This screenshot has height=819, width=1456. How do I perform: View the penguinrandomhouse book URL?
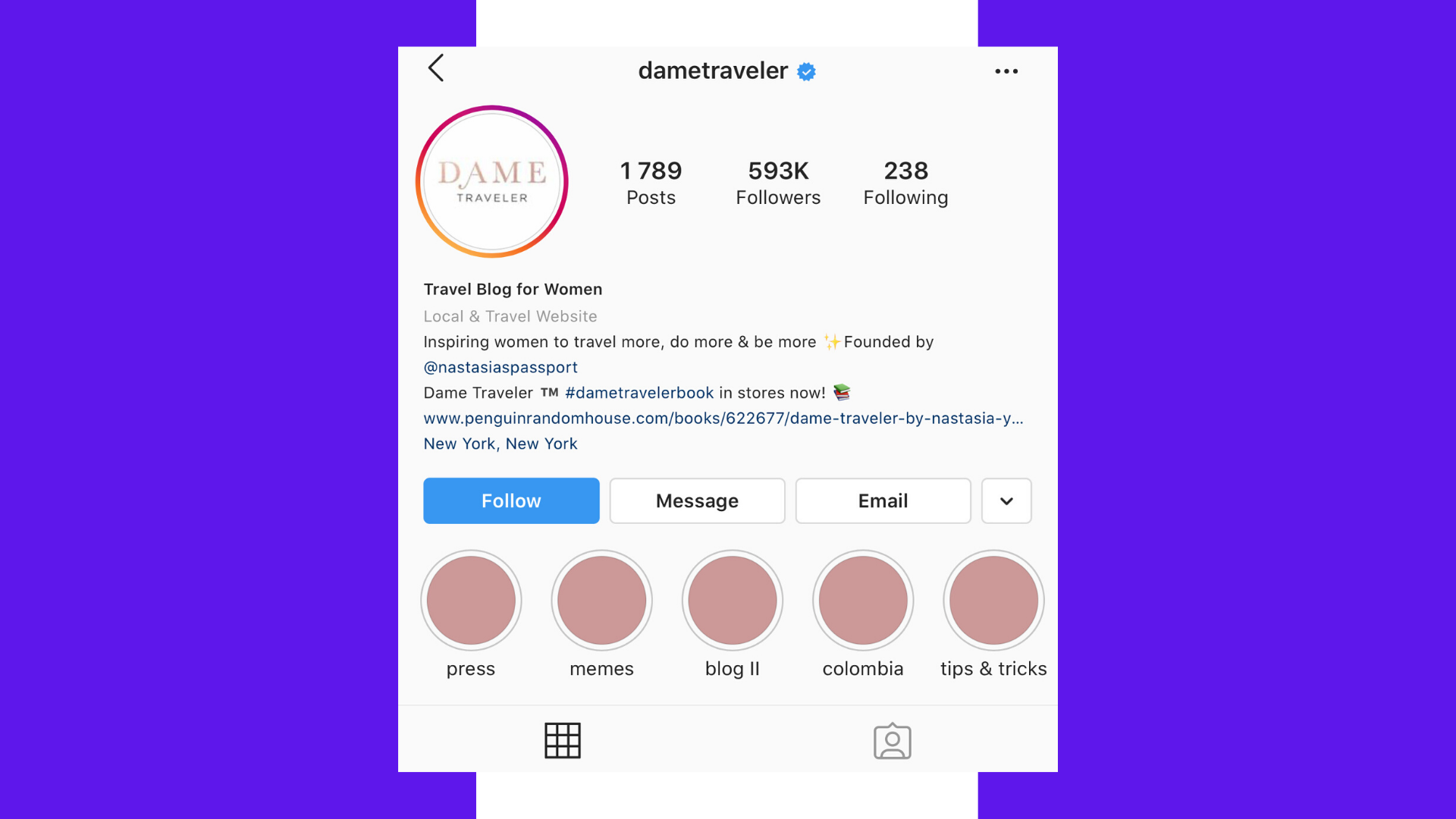tap(723, 417)
